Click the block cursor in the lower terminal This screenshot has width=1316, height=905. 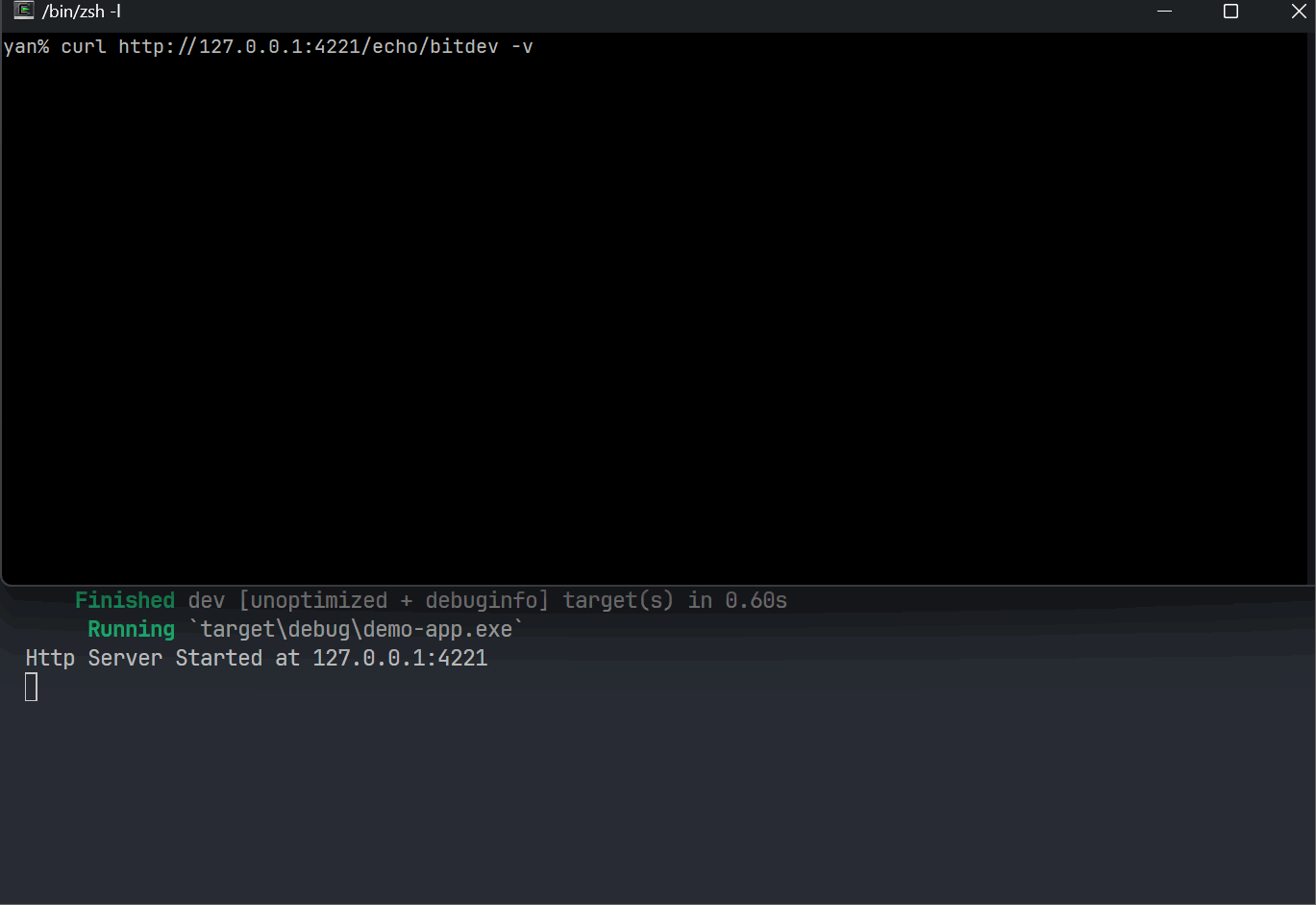tap(32, 687)
